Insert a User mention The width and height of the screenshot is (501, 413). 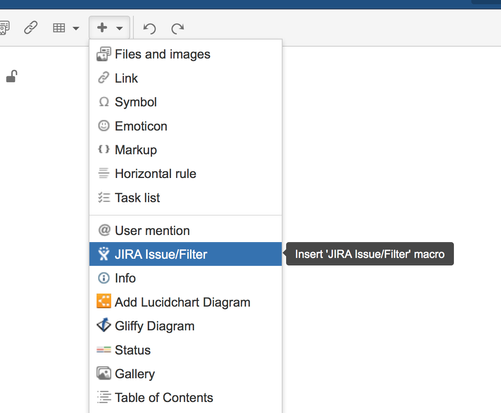click(x=186, y=231)
